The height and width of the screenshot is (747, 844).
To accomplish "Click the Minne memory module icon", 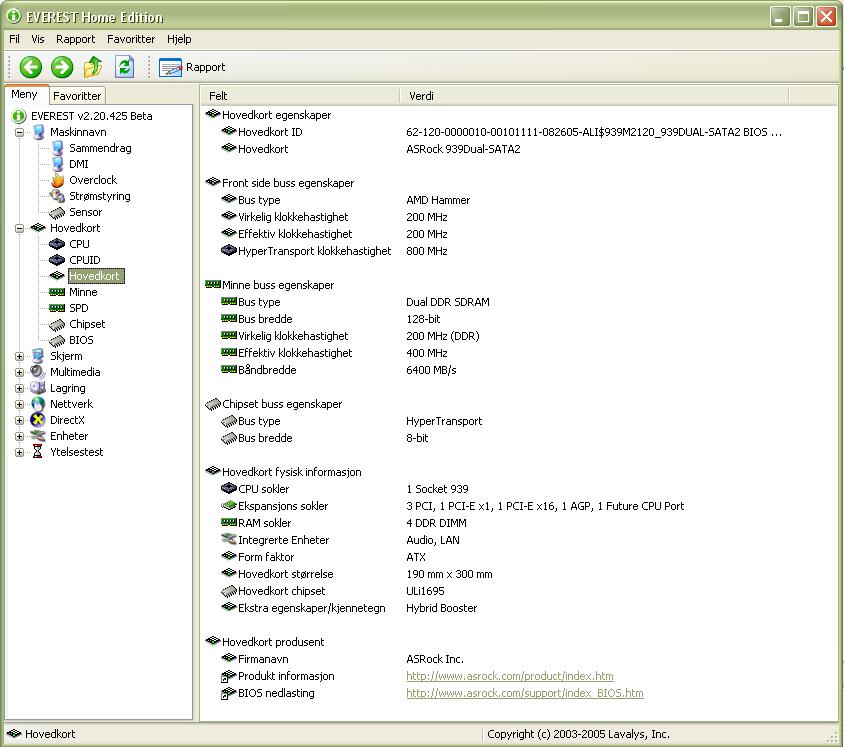I will click(57, 292).
